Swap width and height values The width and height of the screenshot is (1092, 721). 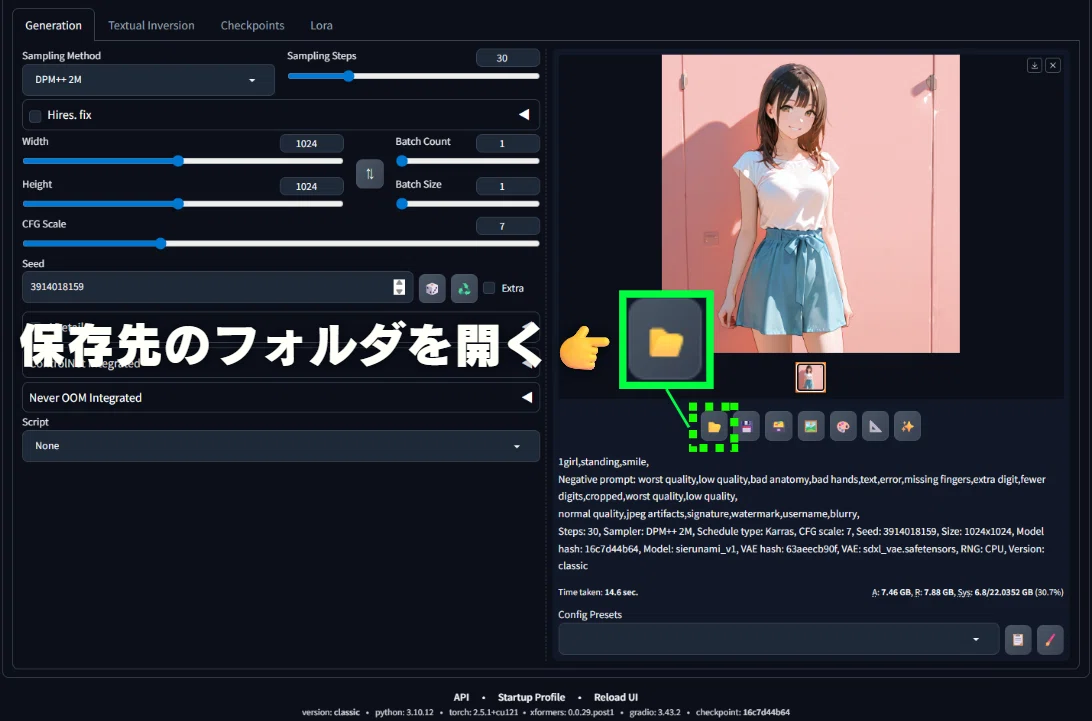point(370,174)
